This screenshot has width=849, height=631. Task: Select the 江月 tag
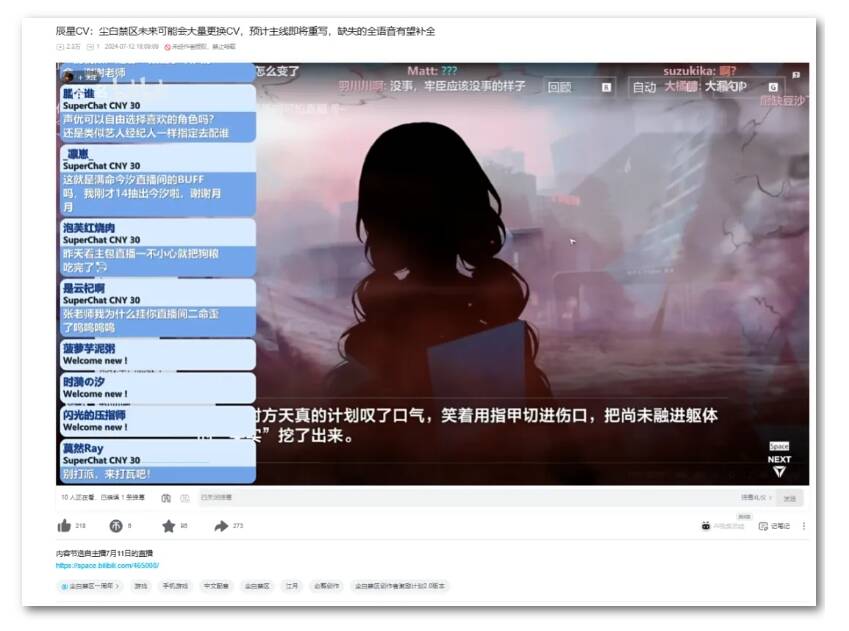coord(292,586)
